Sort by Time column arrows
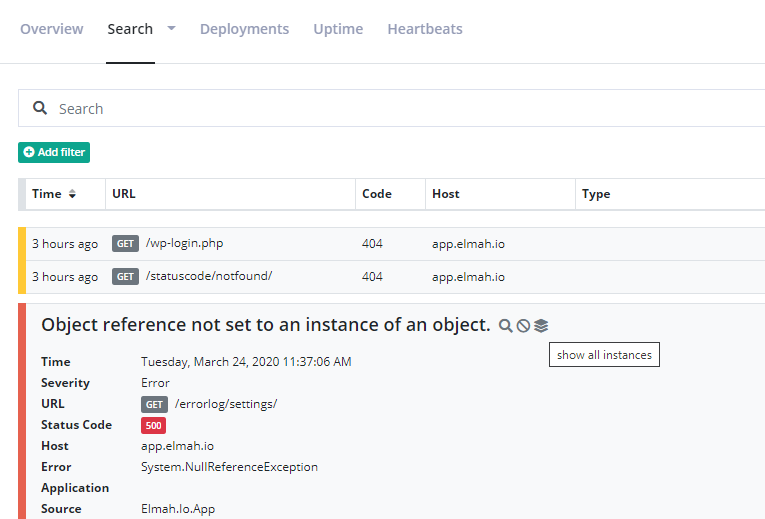 [72, 194]
